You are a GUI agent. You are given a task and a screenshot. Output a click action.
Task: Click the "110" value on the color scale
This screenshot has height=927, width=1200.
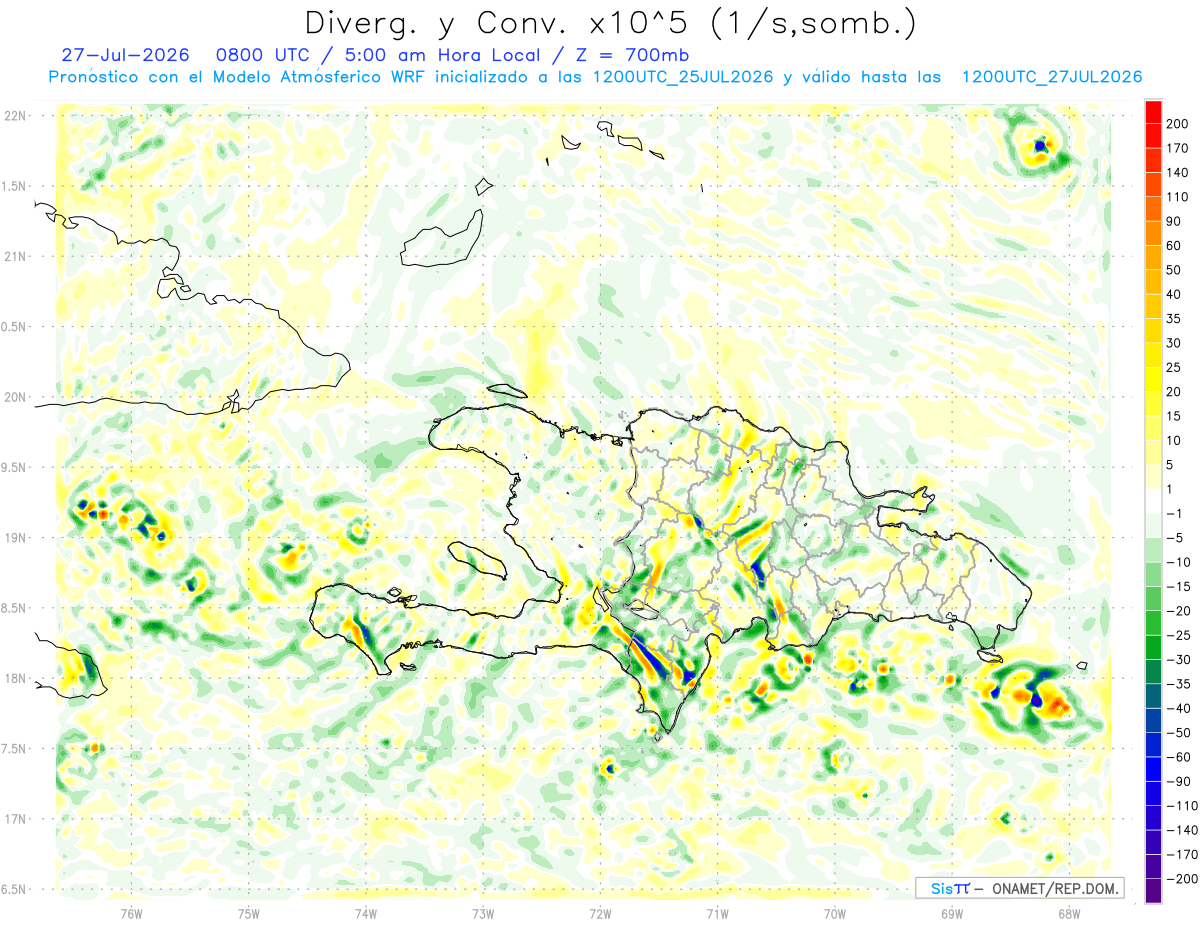[x=1177, y=197]
